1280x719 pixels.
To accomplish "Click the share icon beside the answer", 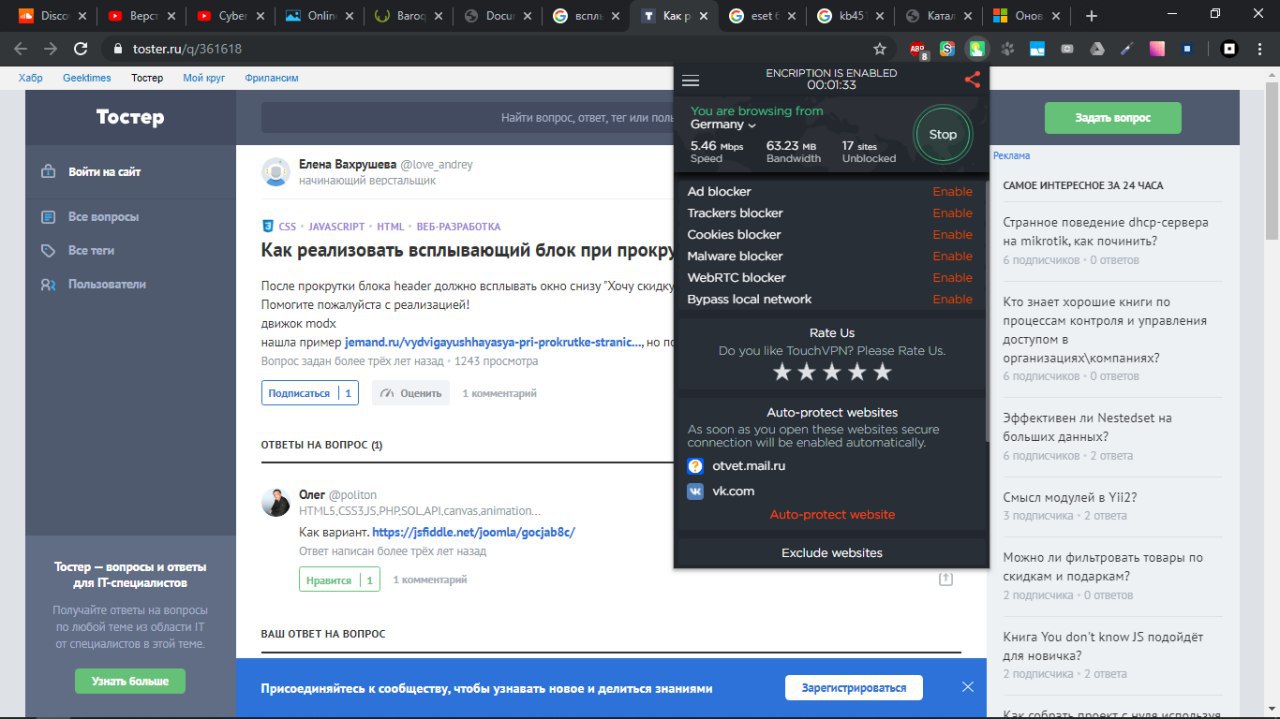I will coord(945,579).
